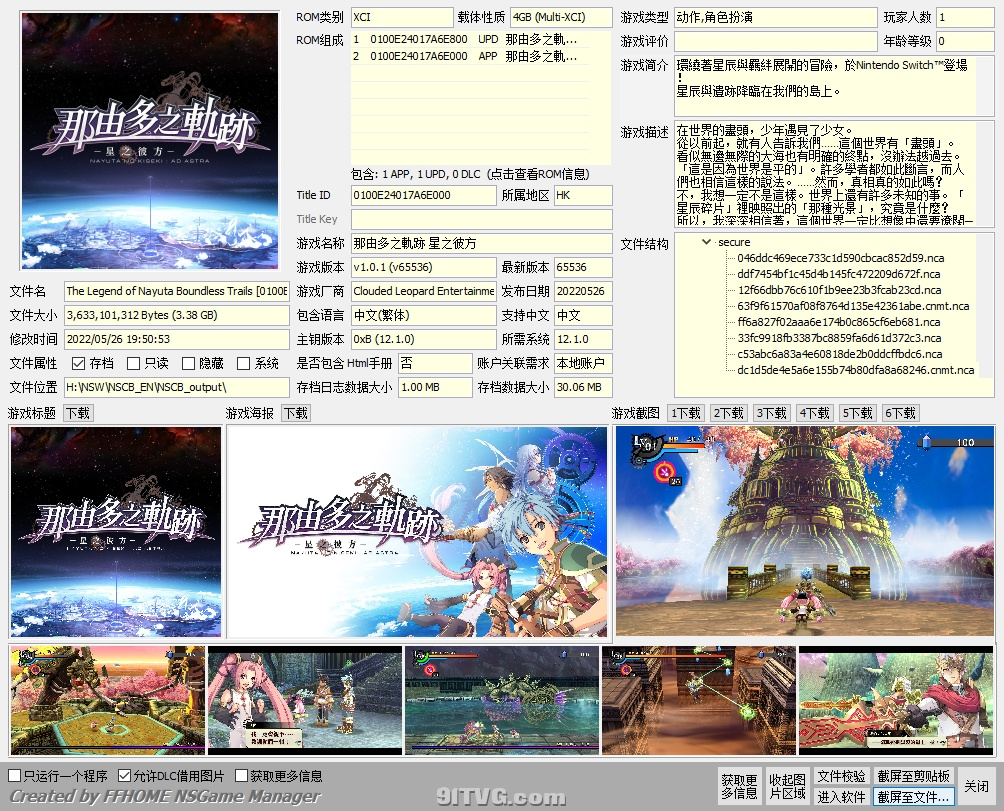1004x811 pixels.
Task: Enable the 只读 checkbox
Action: pyautogui.click(x=133, y=364)
